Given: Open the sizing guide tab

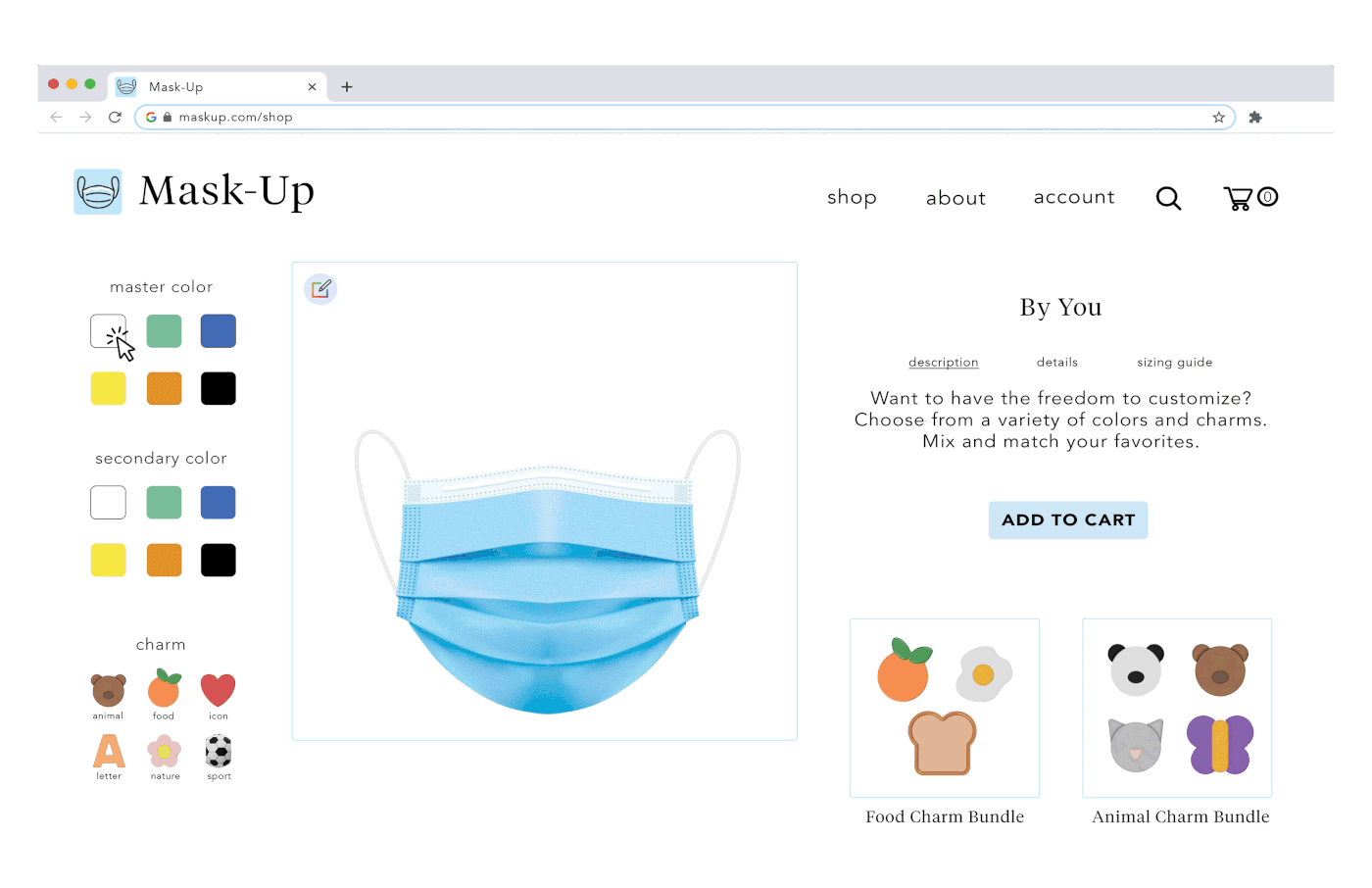Looking at the screenshot, I should [1174, 363].
